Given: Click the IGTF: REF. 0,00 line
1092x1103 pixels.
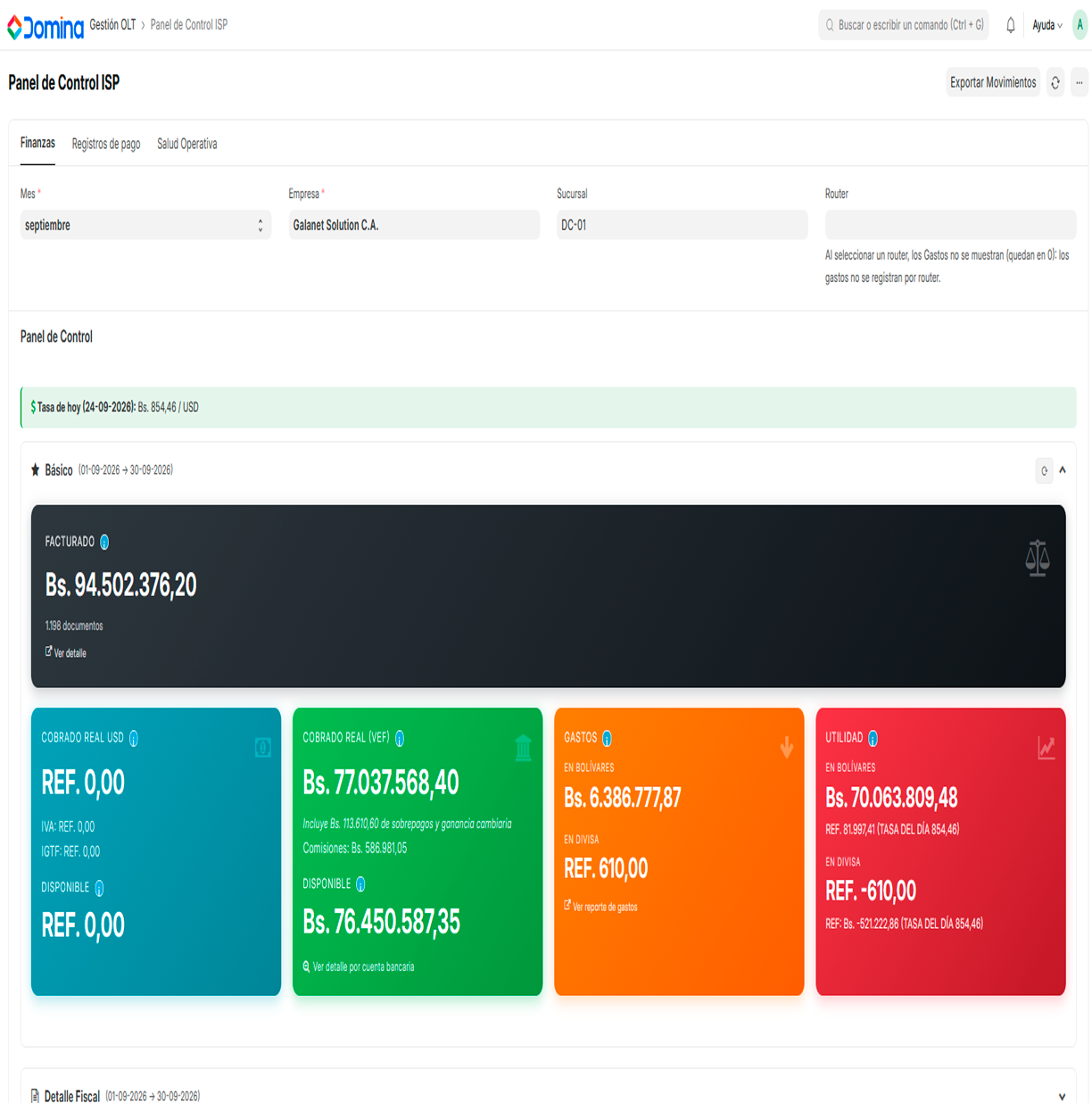Looking at the screenshot, I should (70, 851).
